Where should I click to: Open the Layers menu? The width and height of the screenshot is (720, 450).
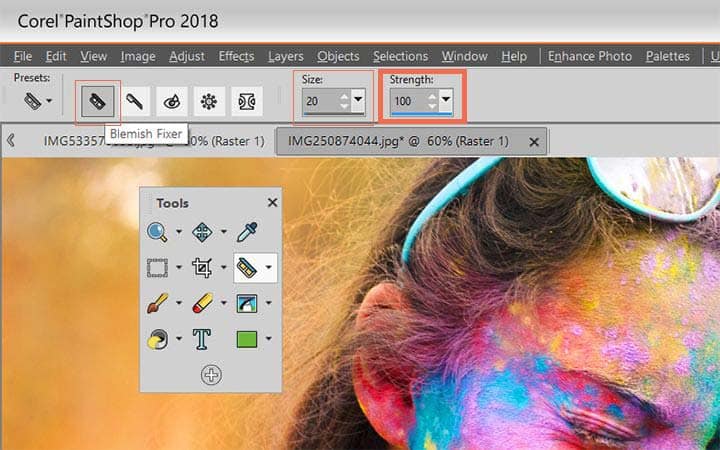click(x=286, y=56)
